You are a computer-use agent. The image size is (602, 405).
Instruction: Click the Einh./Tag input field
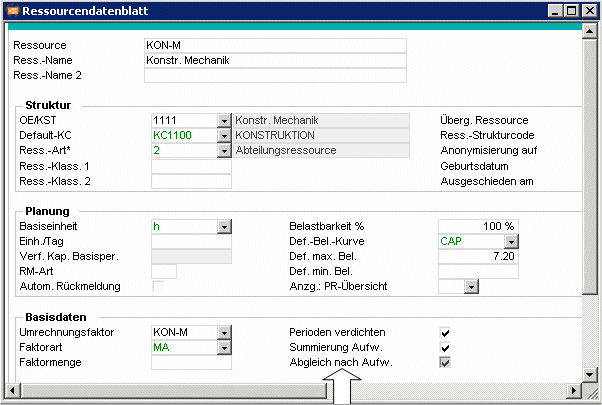[x=191, y=241]
